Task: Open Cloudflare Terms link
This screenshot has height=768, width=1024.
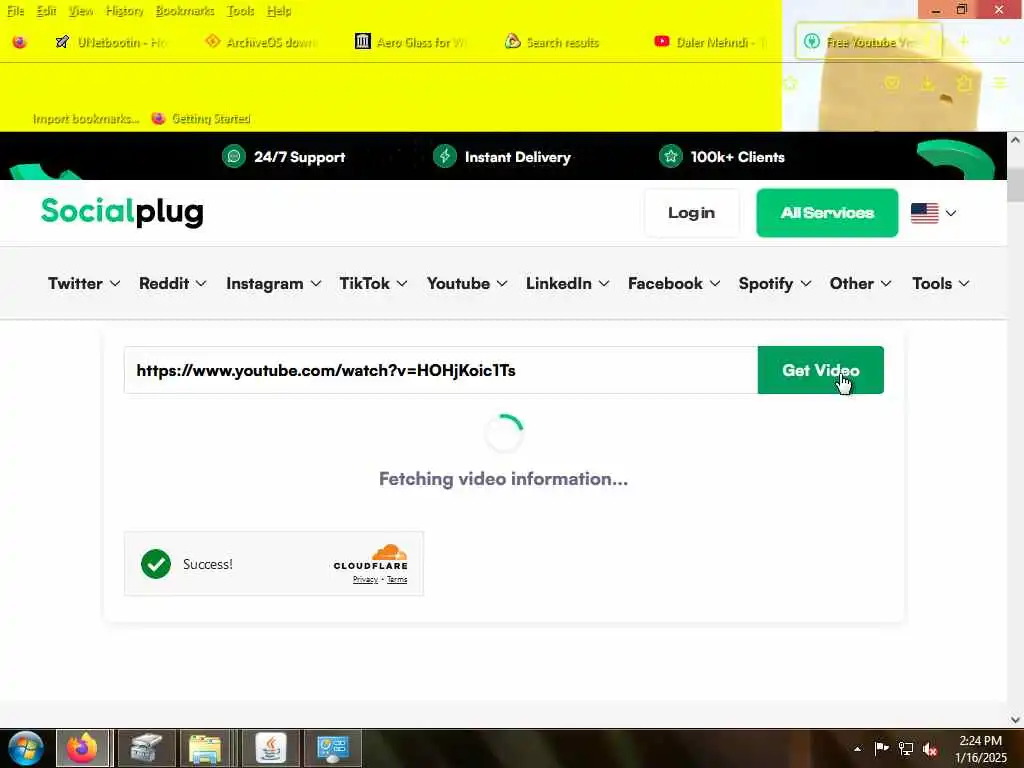Action: click(x=397, y=580)
